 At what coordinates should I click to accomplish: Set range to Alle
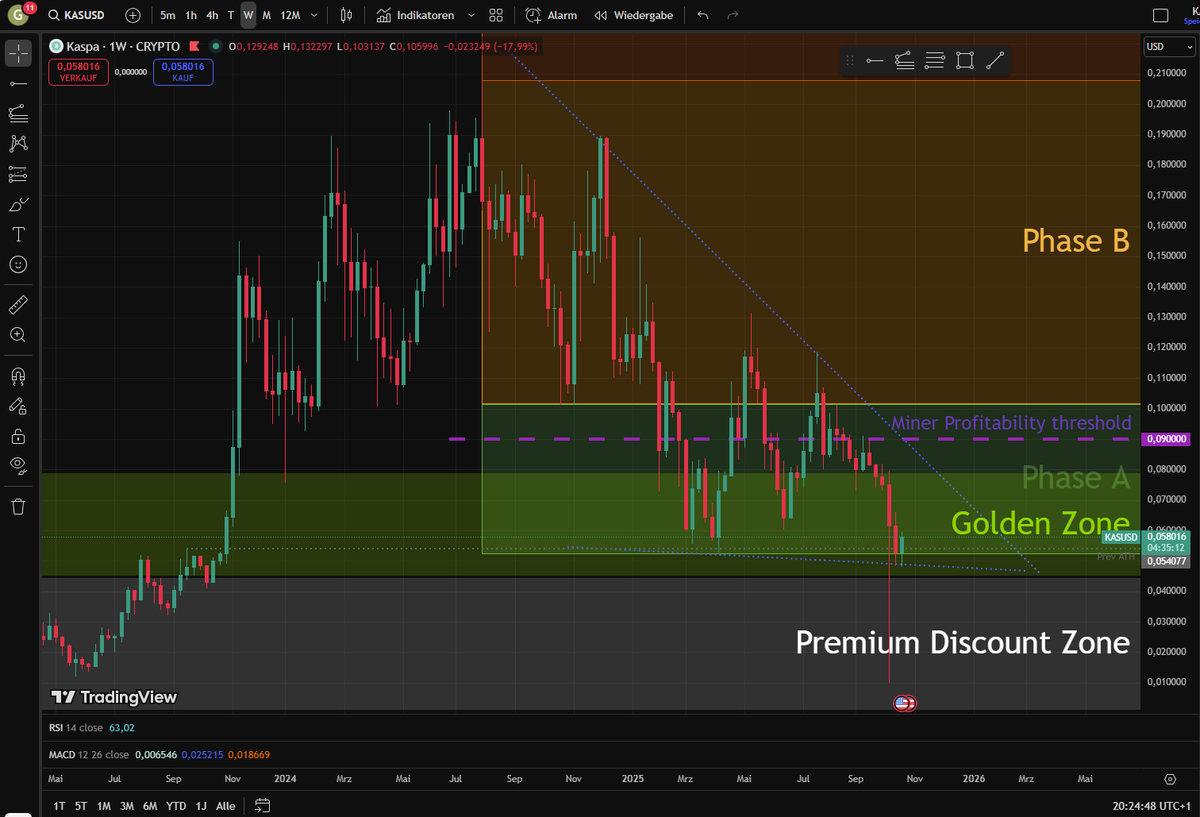point(226,805)
